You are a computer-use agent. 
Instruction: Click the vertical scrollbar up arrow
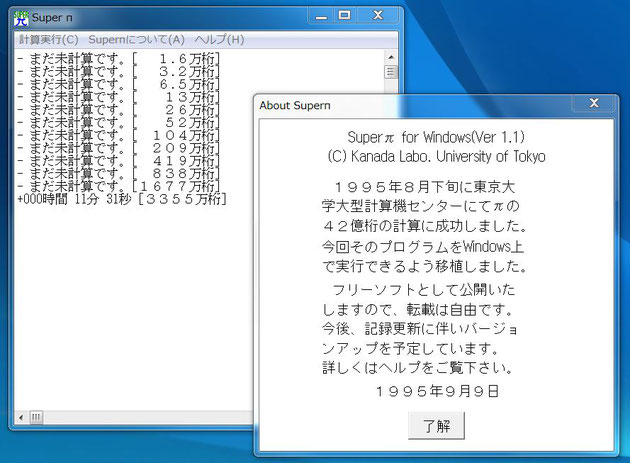point(391,57)
